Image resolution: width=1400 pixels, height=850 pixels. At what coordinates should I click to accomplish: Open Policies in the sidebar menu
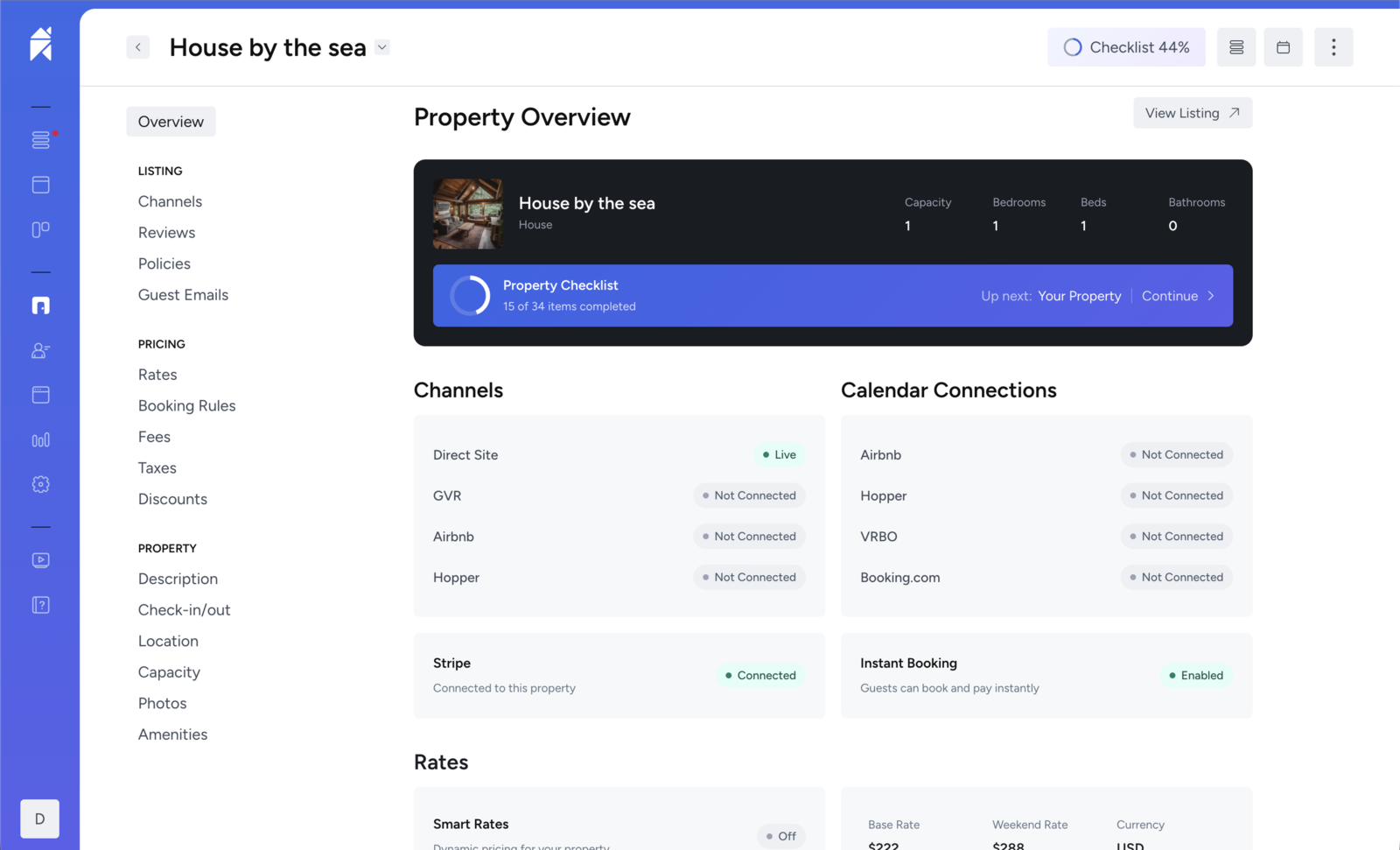pyautogui.click(x=164, y=263)
